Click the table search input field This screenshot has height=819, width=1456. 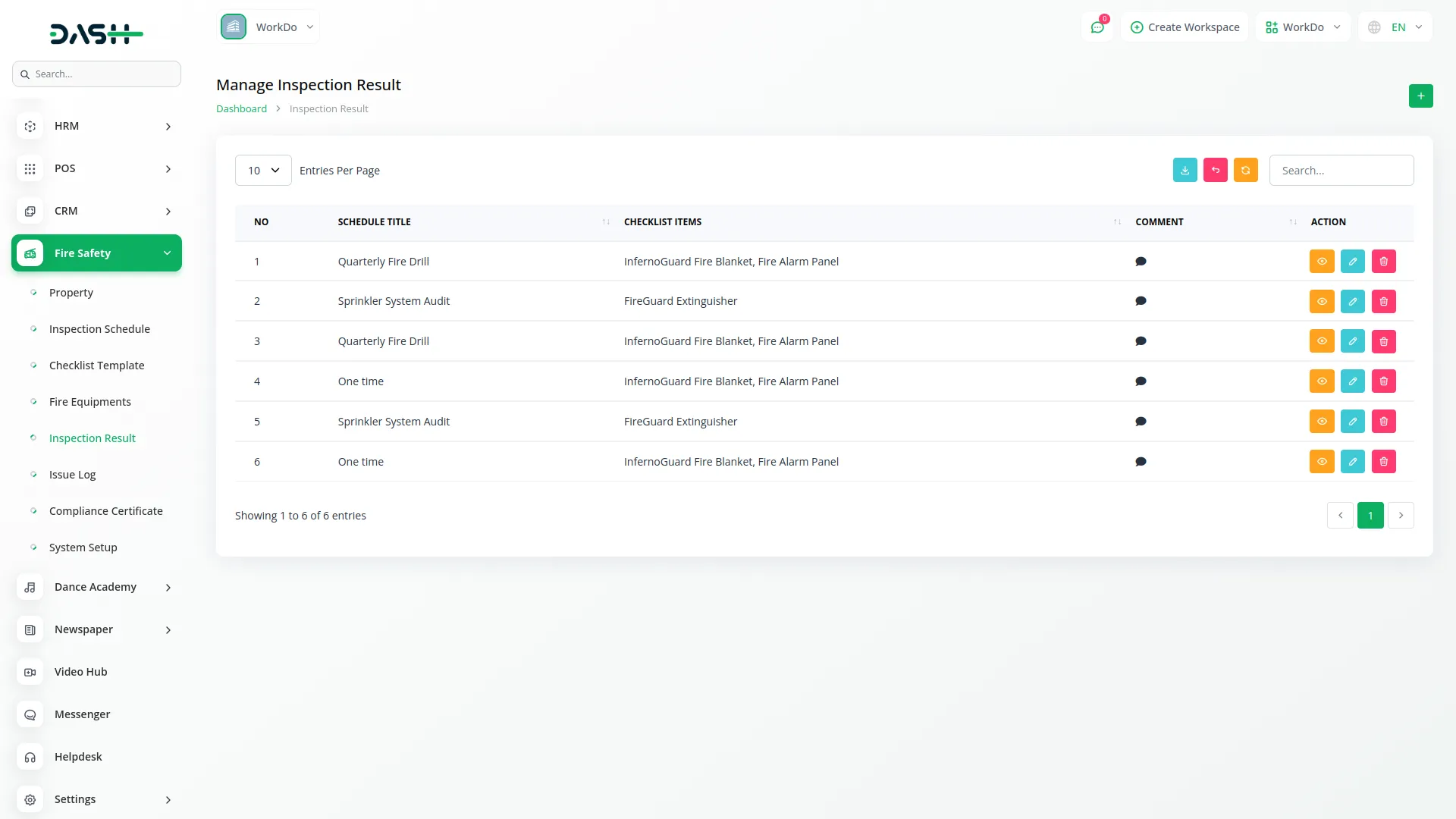coord(1341,171)
